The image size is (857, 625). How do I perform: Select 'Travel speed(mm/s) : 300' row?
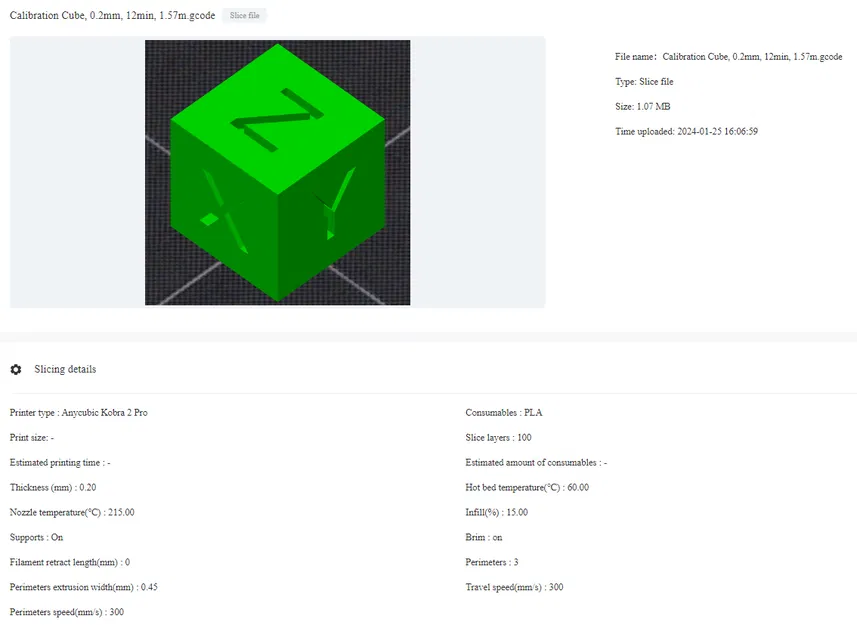tap(514, 587)
